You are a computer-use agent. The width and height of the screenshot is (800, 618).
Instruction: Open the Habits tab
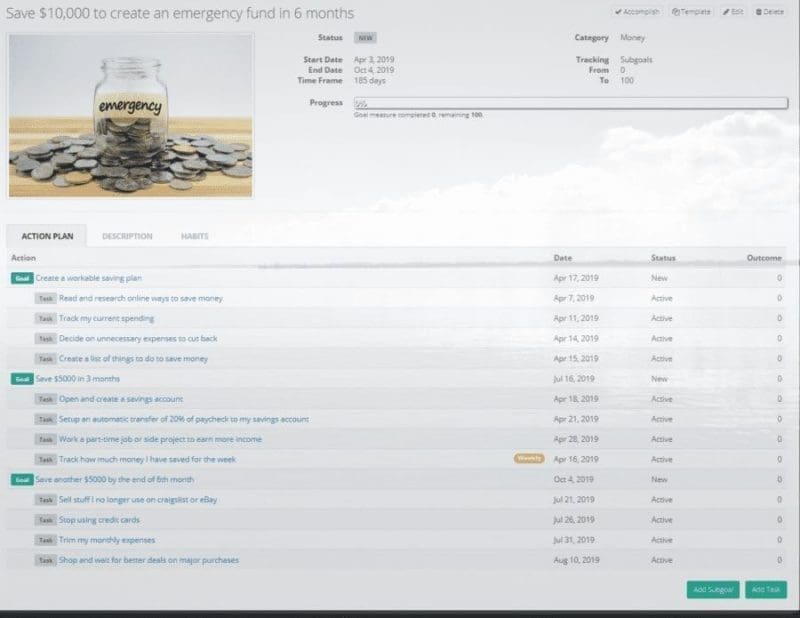tap(194, 236)
